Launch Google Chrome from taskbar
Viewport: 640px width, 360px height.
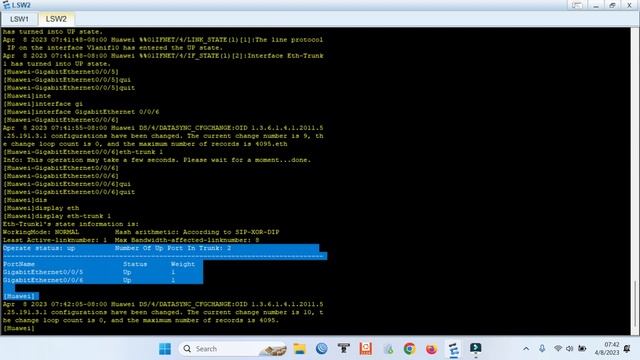coord(409,349)
